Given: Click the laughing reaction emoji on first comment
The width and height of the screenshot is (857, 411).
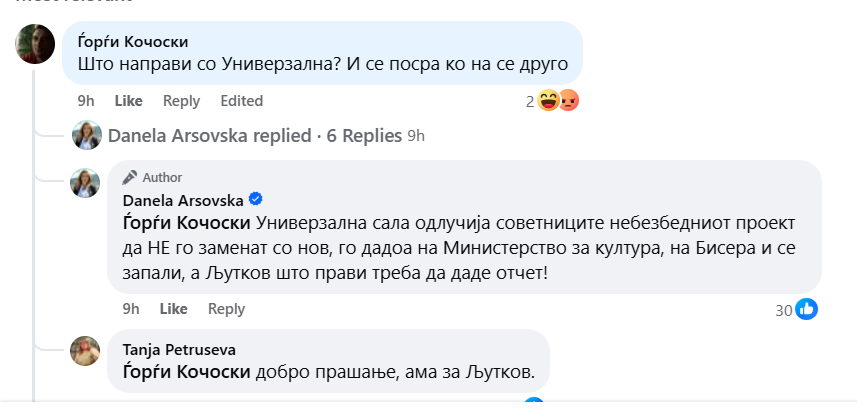Looking at the screenshot, I should 548,101.
